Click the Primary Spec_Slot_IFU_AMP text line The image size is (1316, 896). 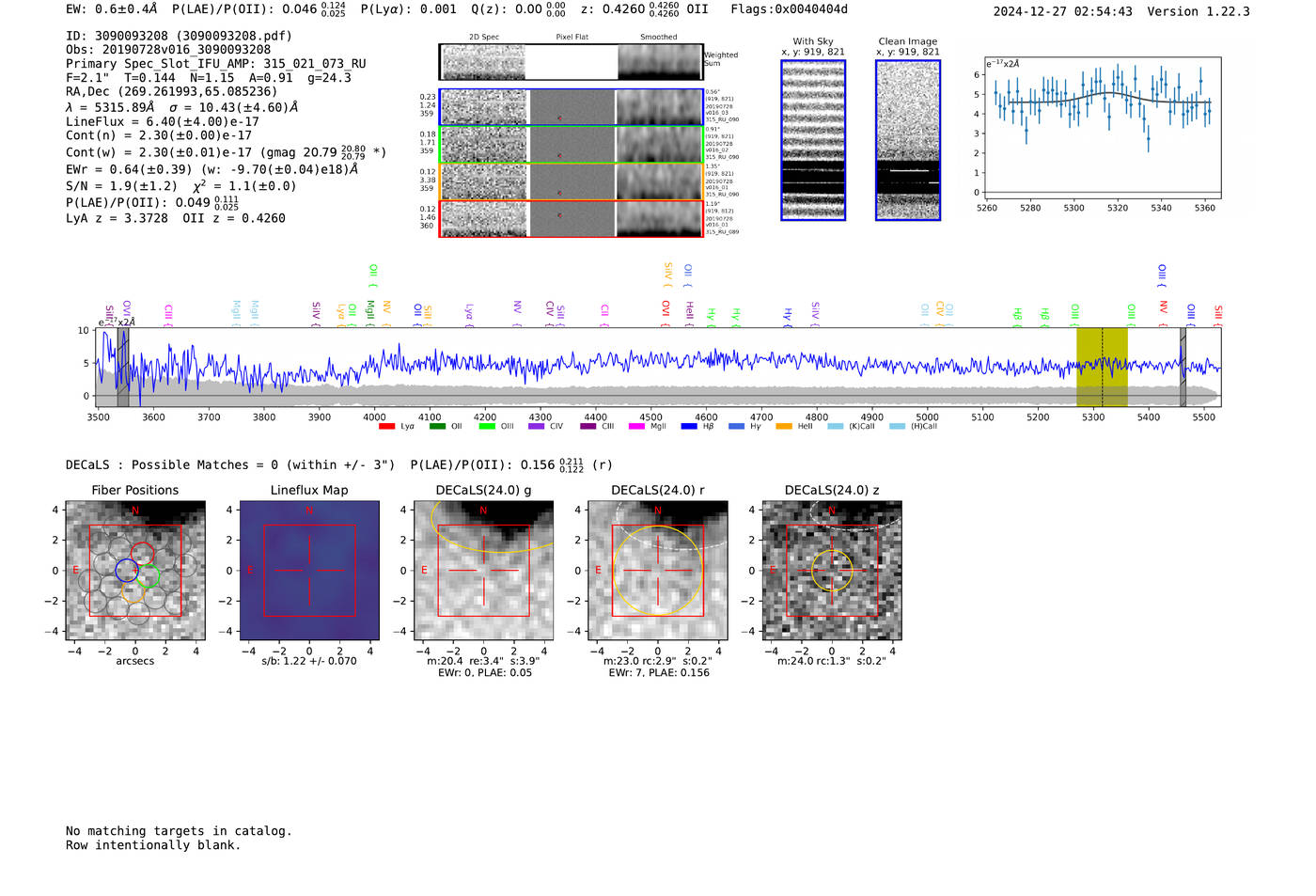click(x=216, y=64)
